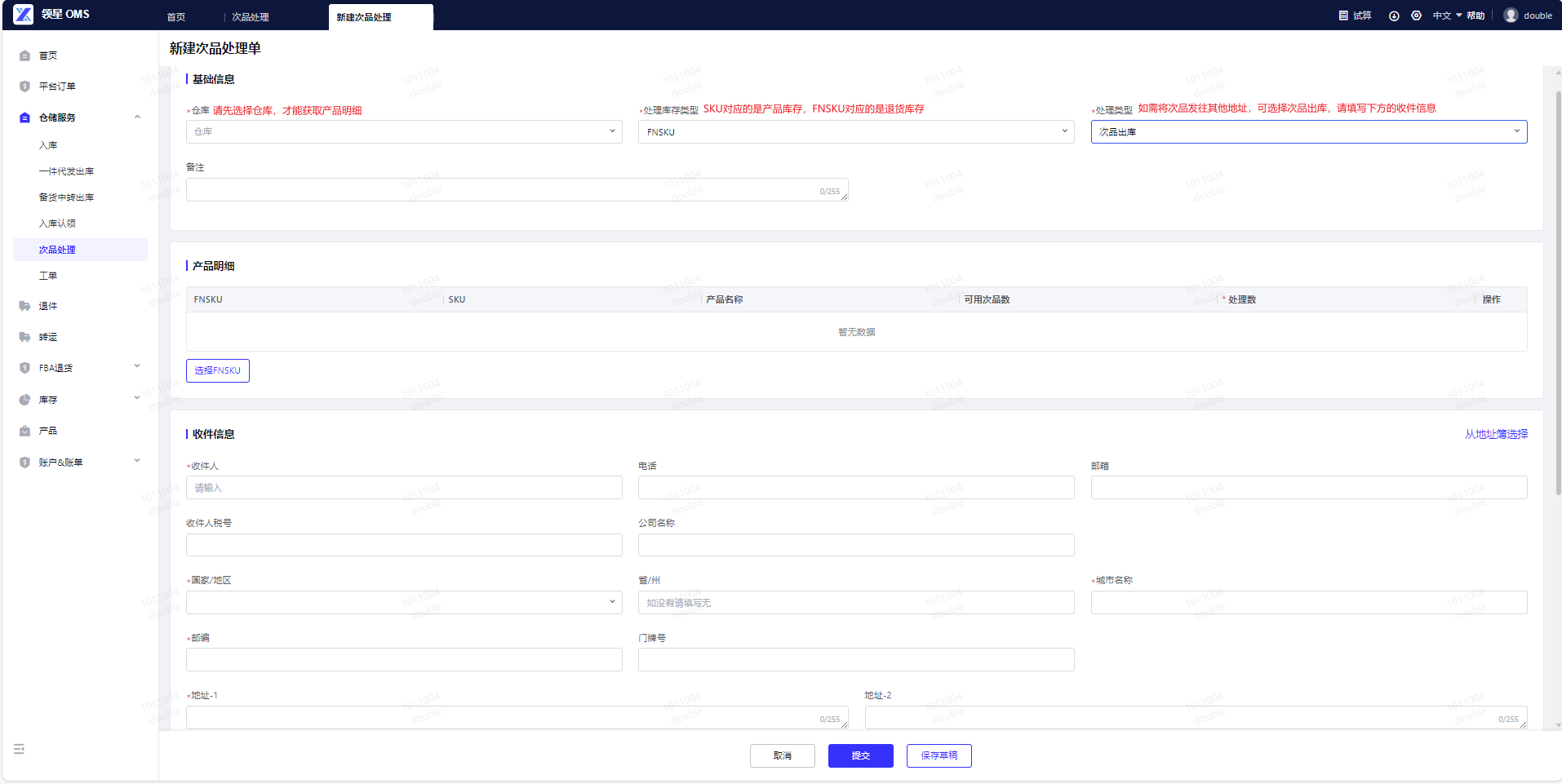The height and width of the screenshot is (784, 1562).
Task: Open 工单 in the sidebar
Action: coord(48,276)
